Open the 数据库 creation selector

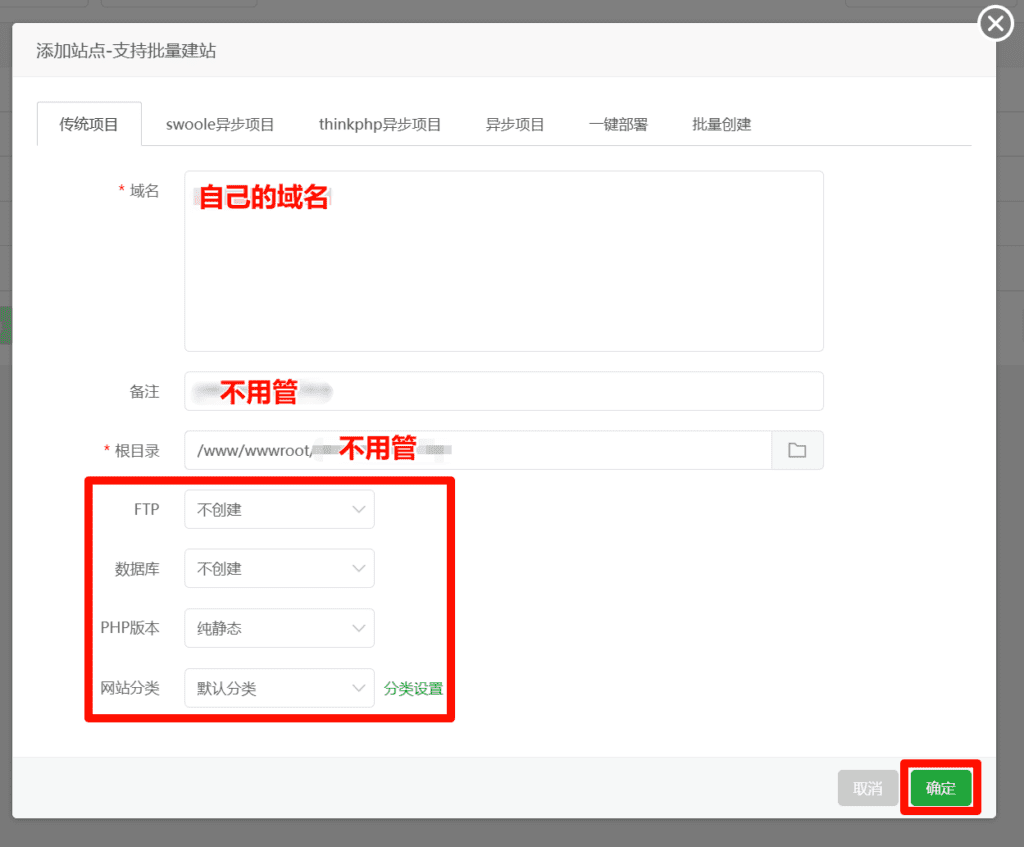coord(279,568)
